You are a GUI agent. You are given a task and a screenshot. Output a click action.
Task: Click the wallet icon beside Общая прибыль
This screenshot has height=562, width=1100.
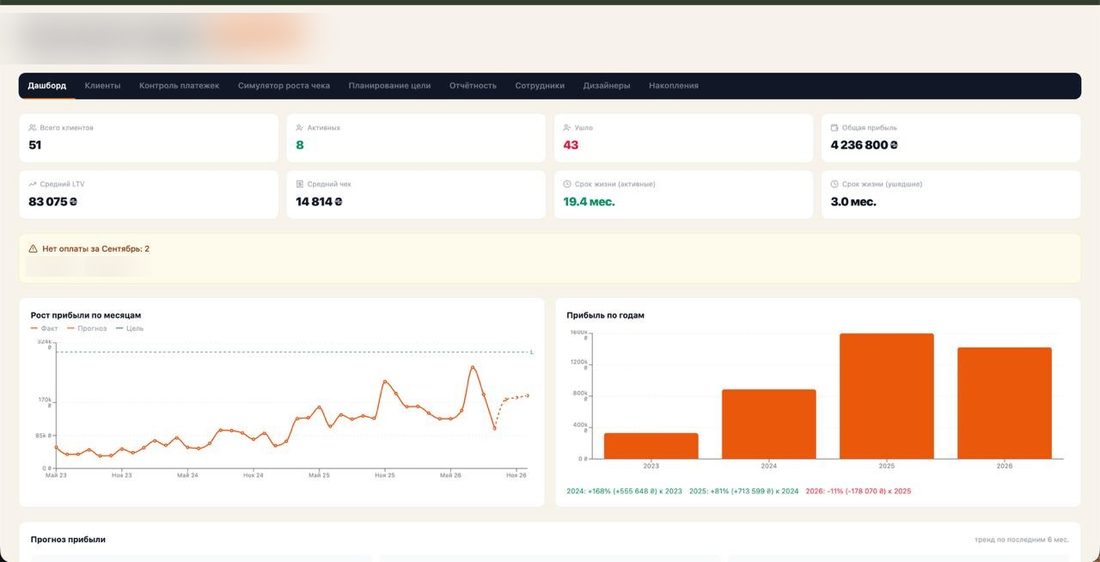834,128
